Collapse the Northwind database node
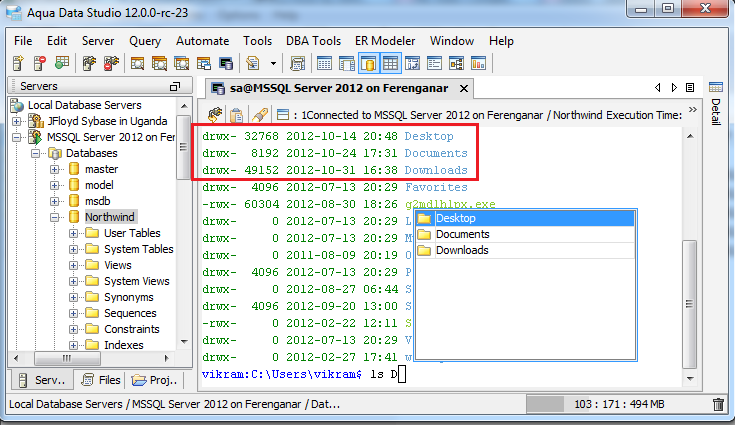 click(54, 217)
